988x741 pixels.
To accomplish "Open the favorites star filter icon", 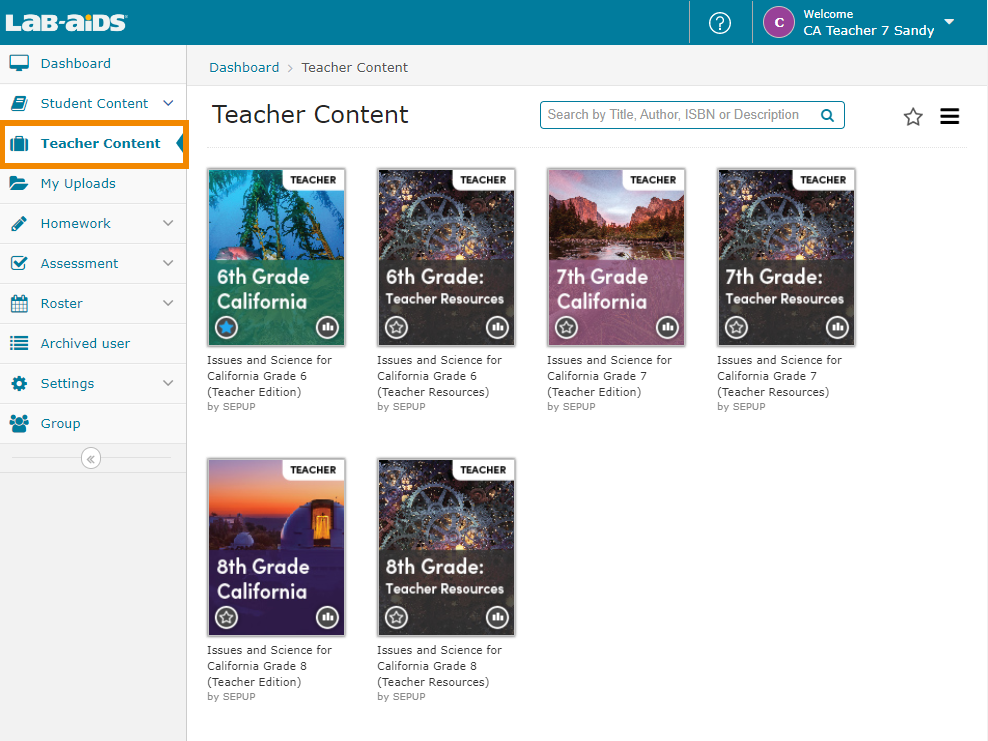I will tap(913, 117).
